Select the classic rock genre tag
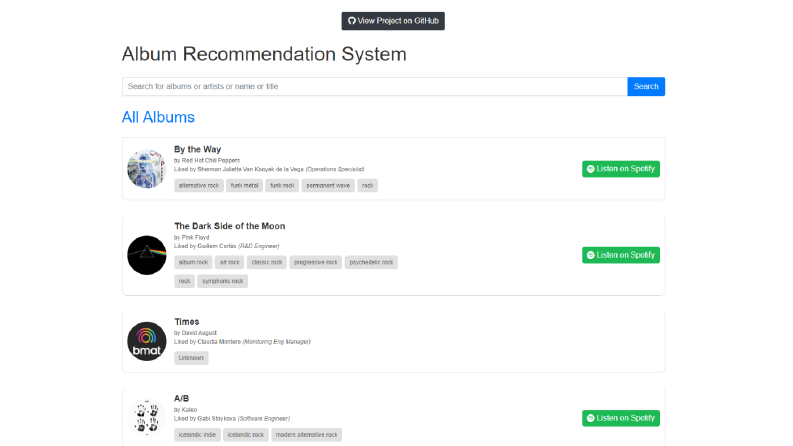Image resolution: width=793 pixels, height=446 pixels. [x=267, y=262]
